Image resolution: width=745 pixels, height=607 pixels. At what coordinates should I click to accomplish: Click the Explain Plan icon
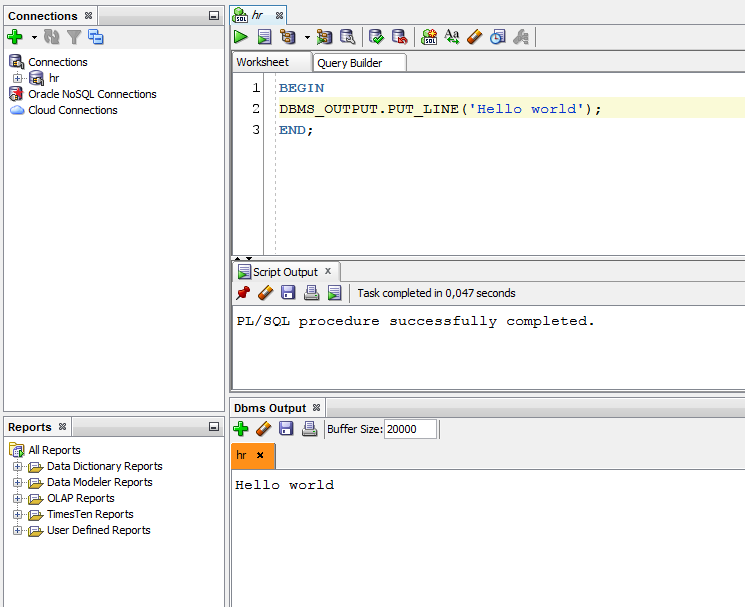pyautogui.click(x=287, y=37)
